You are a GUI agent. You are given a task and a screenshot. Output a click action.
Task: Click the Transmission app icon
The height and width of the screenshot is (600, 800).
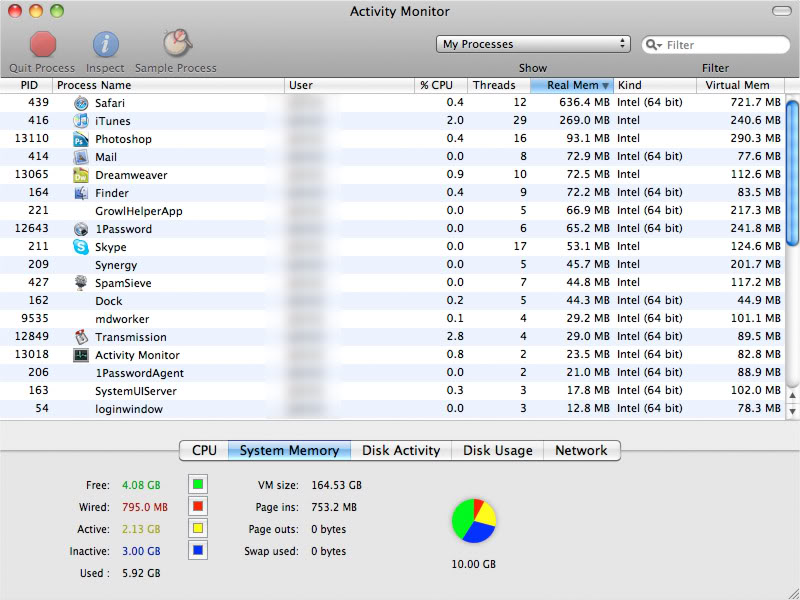pyautogui.click(x=81, y=337)
